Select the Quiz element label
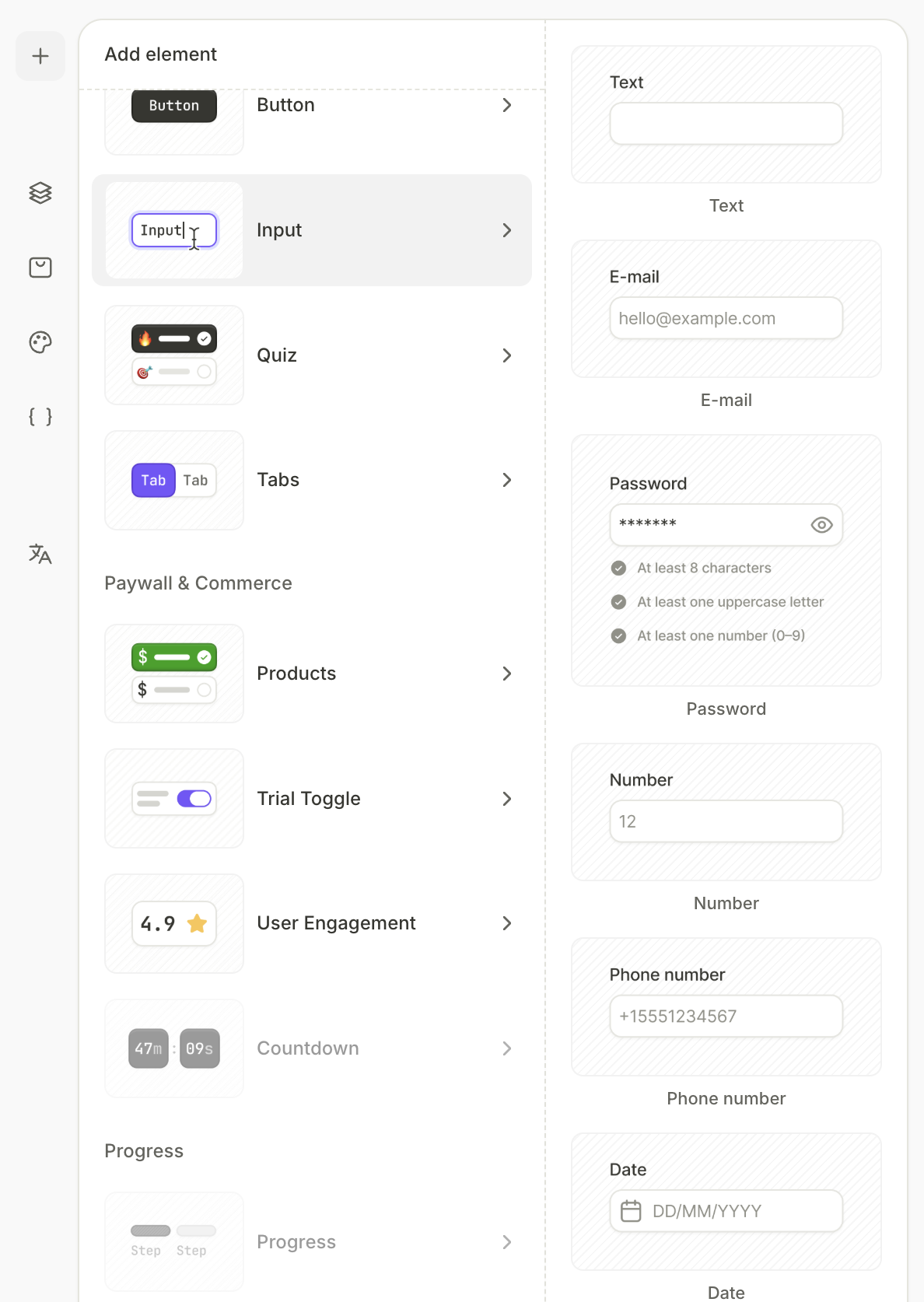Image resolution: width=924 pixels, height=1302 pixels. point(277,355)
